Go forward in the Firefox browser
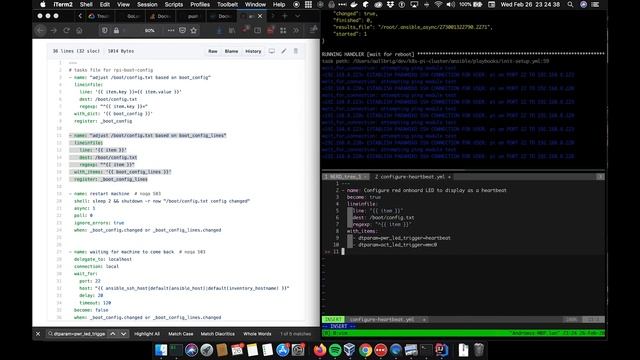 (x=53, y=31)
